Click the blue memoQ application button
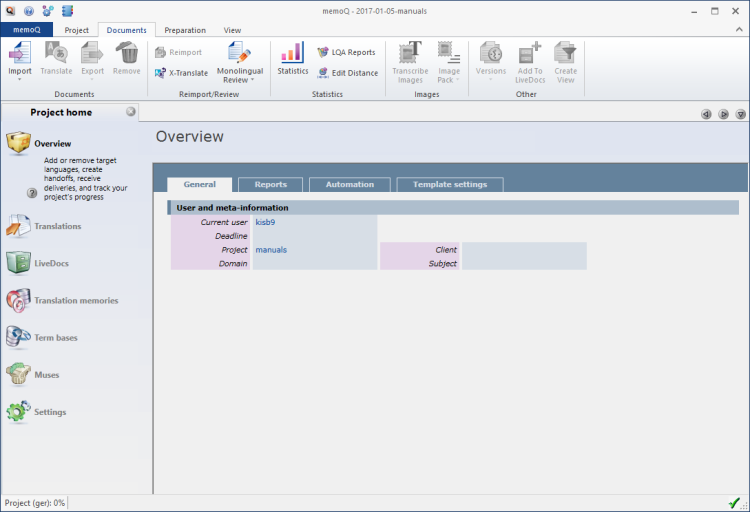 27,30
